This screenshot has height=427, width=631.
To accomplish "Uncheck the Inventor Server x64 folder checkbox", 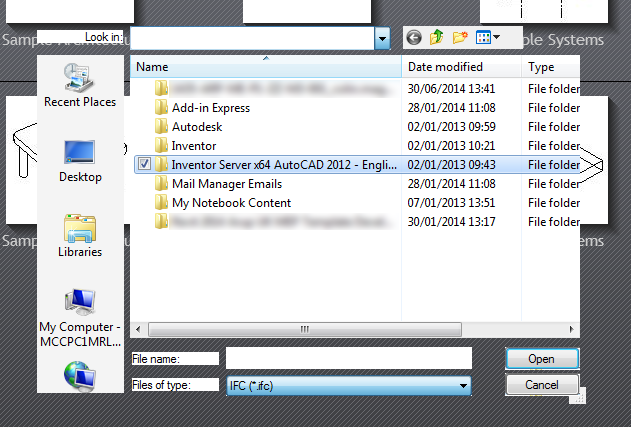I will point(144,164).
